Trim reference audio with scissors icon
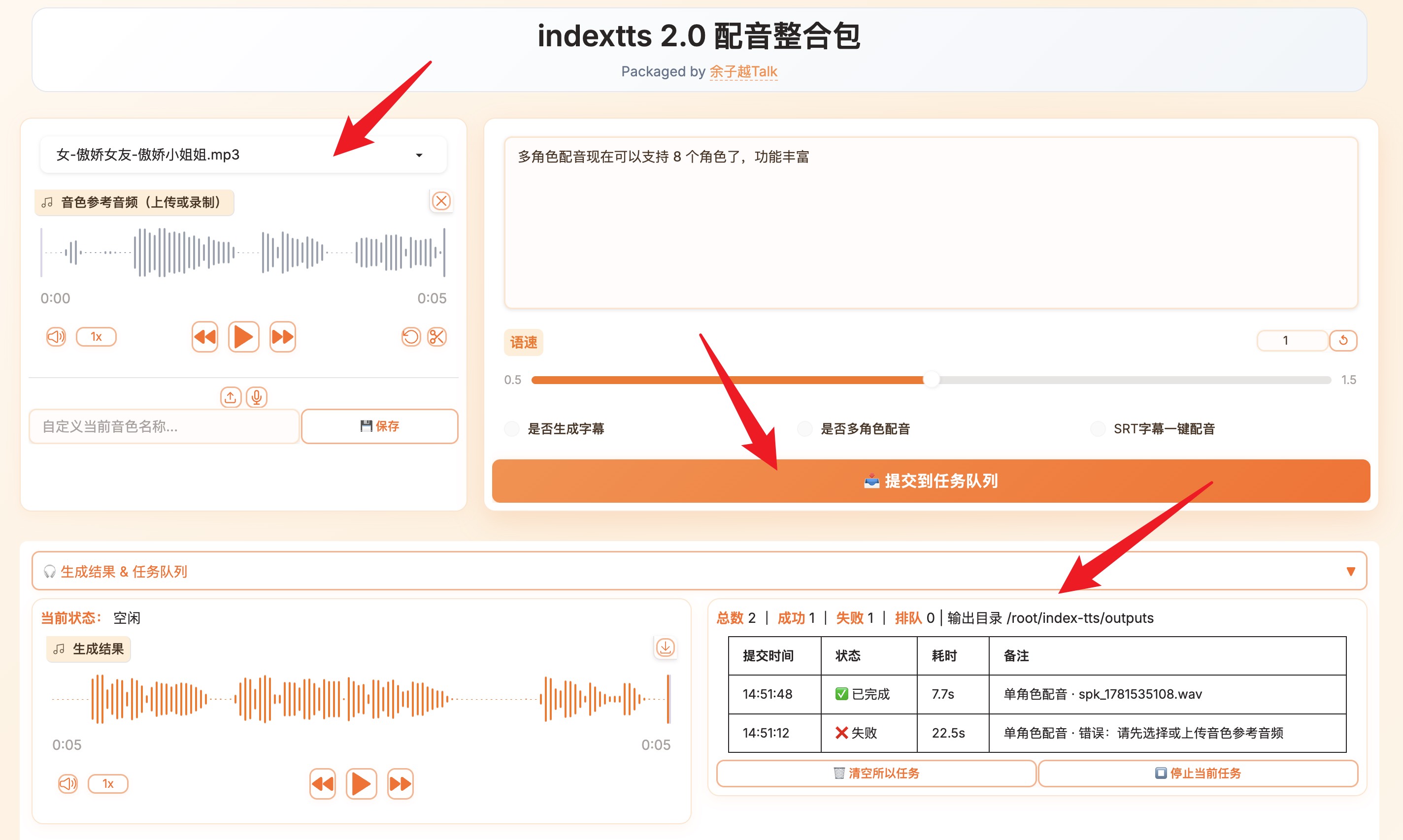 tap(436, 337)
